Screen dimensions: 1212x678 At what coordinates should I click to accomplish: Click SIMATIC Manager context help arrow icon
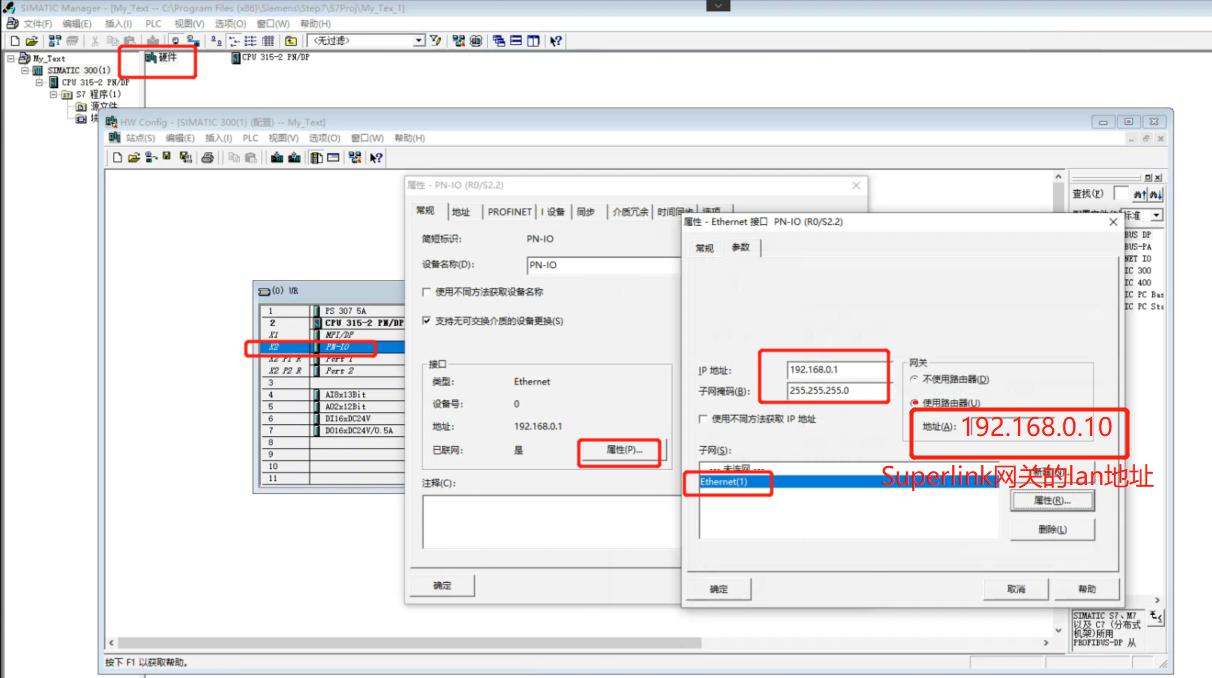555,41
